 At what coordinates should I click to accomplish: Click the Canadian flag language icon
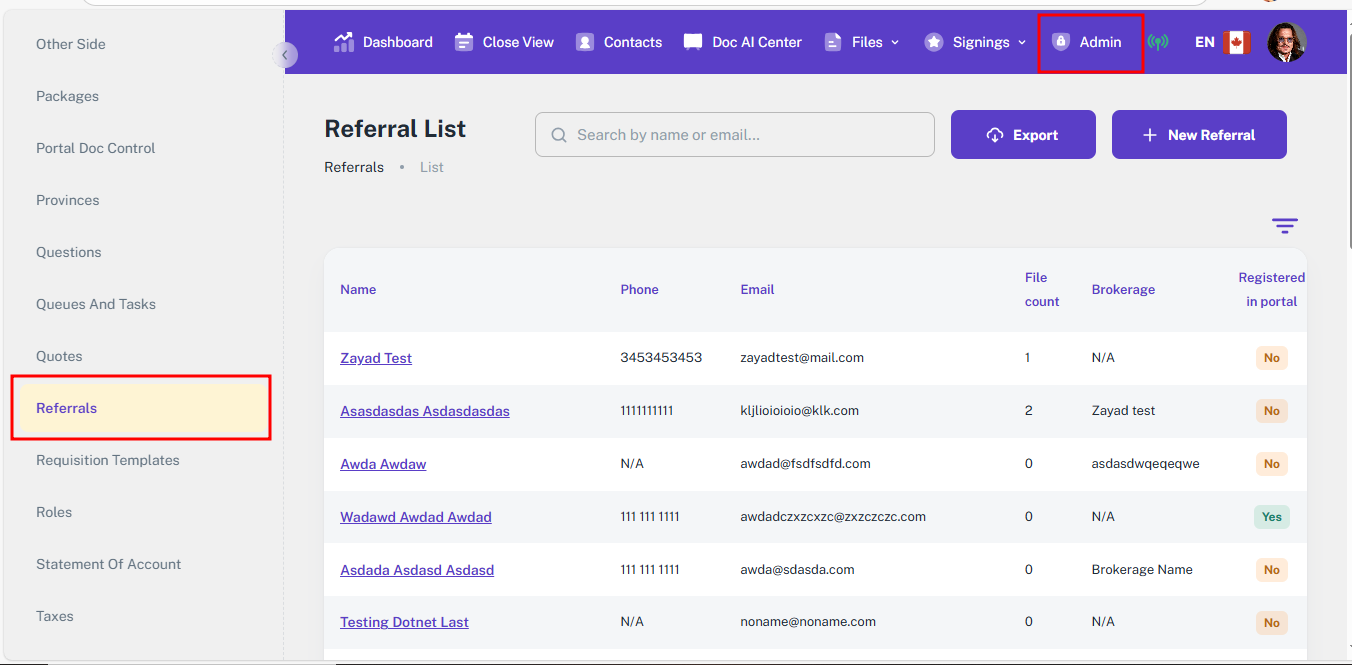pos(1237,42)
